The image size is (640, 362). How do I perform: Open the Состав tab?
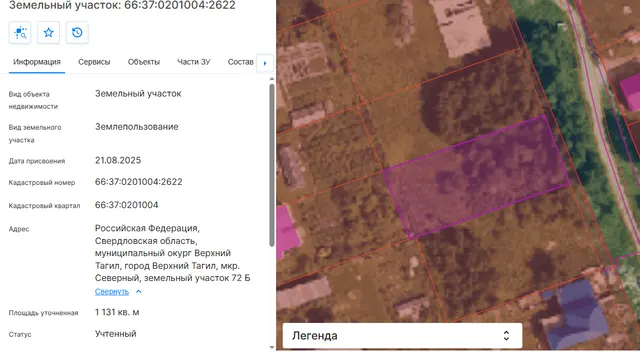click(240, 62)
